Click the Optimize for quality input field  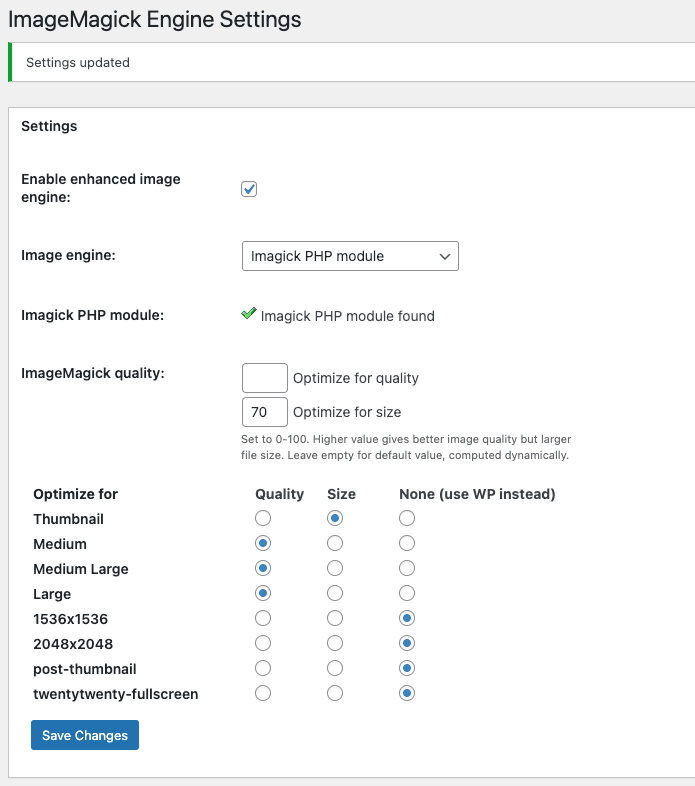pos(265,378)
